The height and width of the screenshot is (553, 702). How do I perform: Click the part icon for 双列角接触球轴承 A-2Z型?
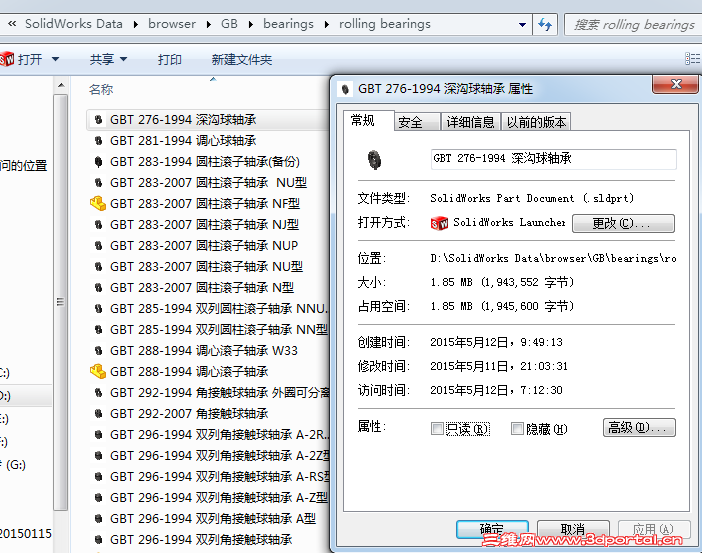98,455
